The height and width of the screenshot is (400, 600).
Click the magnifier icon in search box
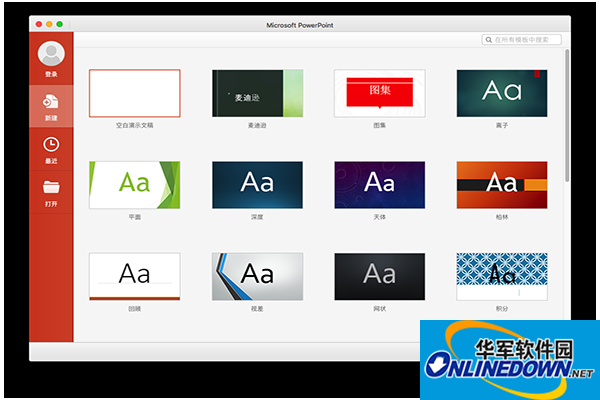click(x=489, y=40)
